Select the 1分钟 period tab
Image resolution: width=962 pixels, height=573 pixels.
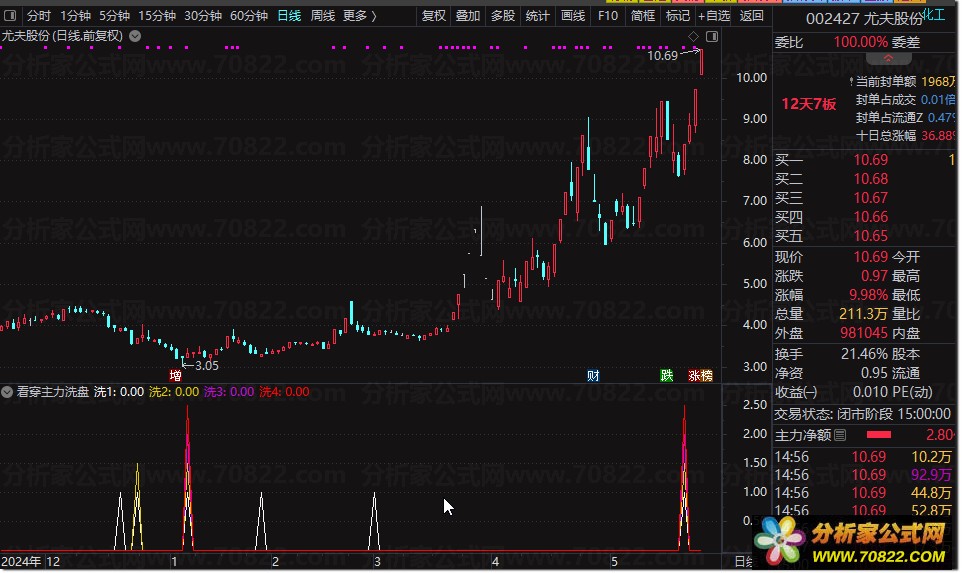point(75,15)
